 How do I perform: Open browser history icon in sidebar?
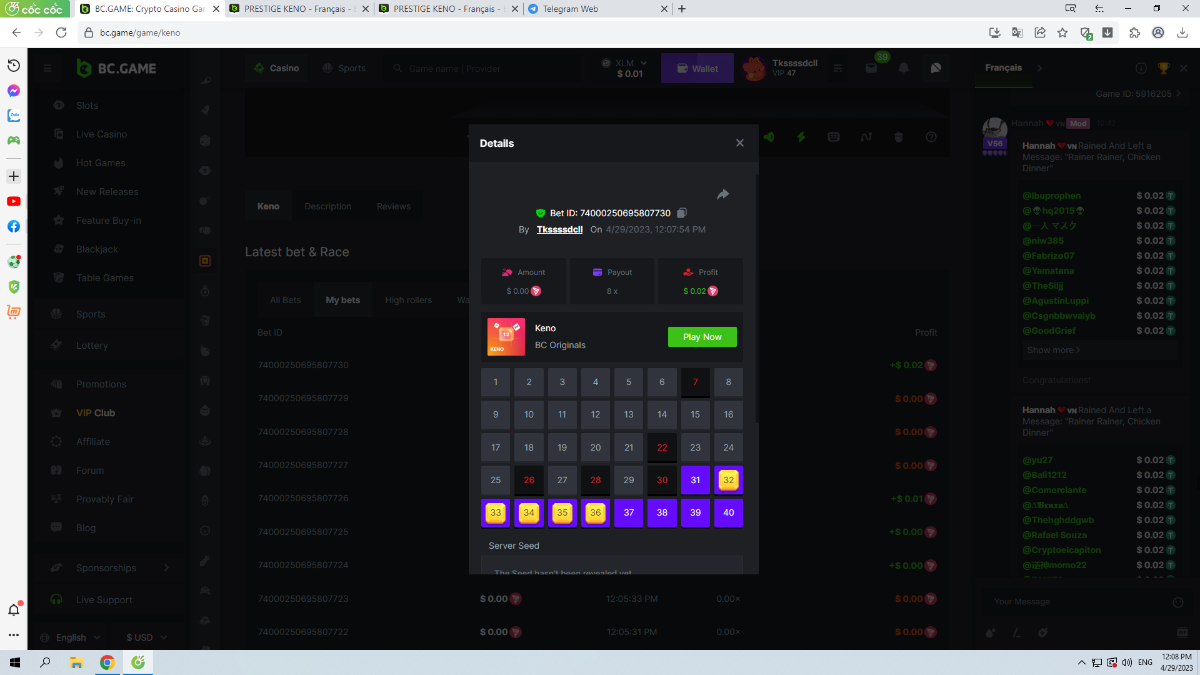[x=14, y=65]
